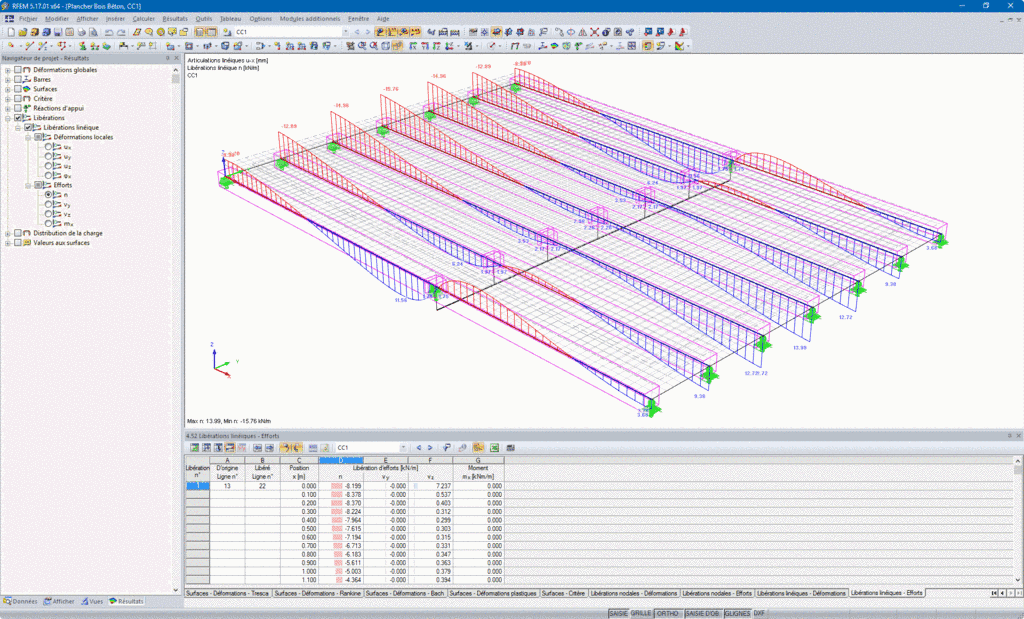Pin the project navigator panel
The height and width of the screenshot is (619, 1024).
pyautogui.click(x=167, y=58)
